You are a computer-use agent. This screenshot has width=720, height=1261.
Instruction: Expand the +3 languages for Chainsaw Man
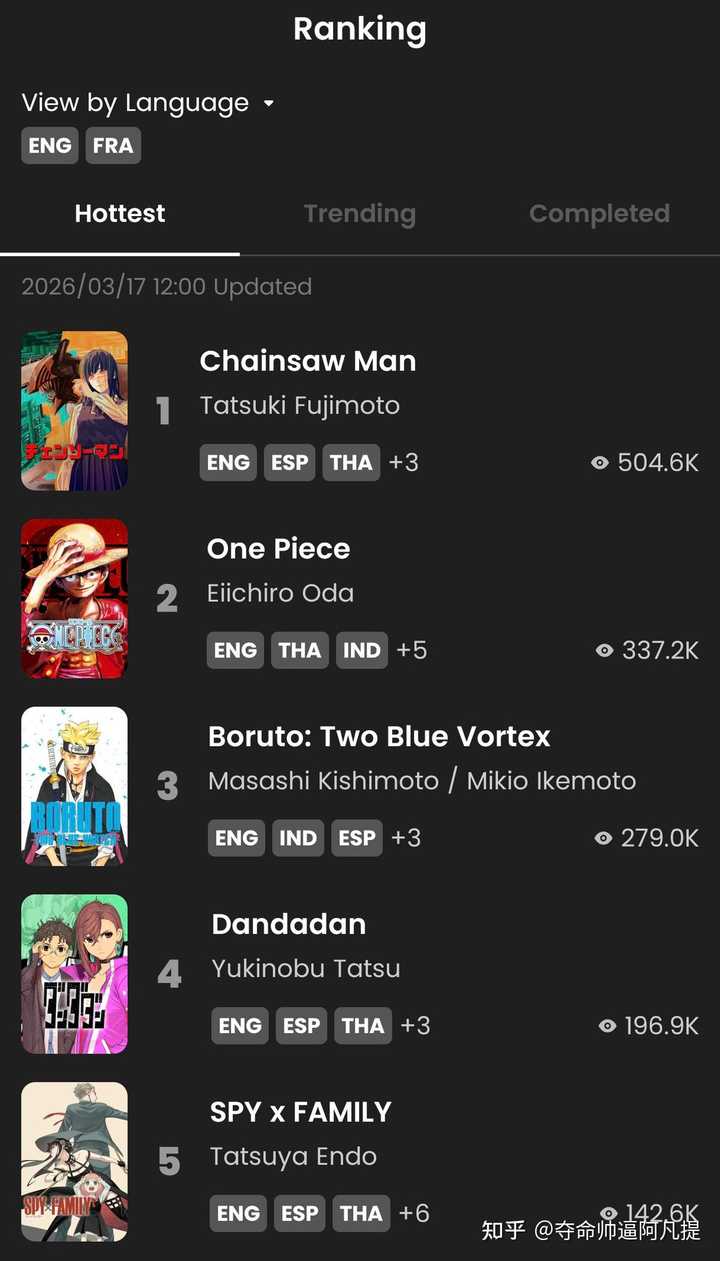point(404,463)
